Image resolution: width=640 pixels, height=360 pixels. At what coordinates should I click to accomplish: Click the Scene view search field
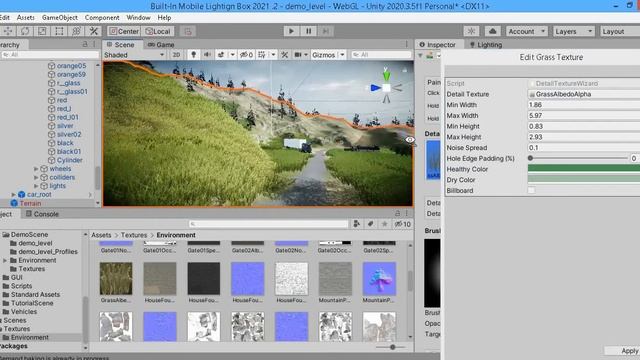[381, 55]
